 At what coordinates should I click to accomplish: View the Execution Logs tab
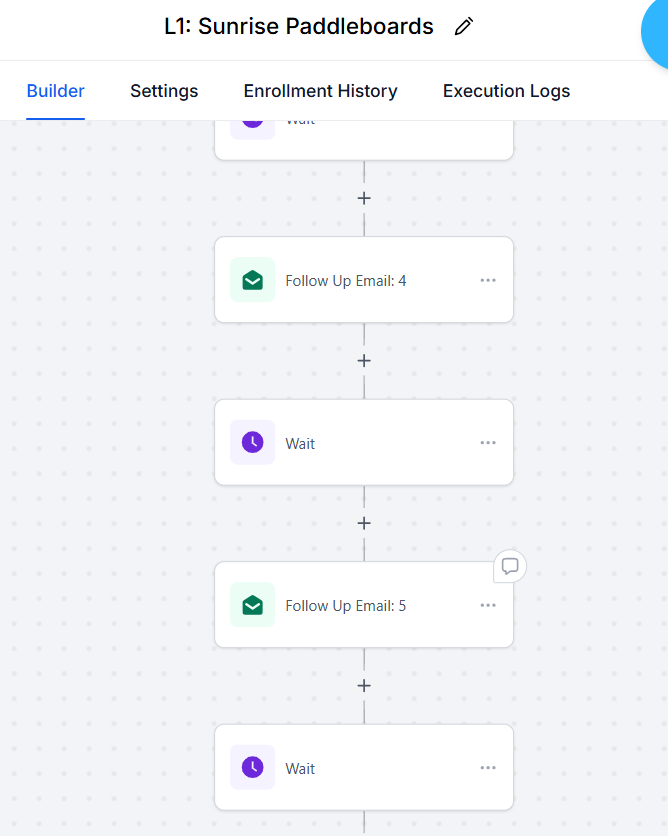pos(506,91)
